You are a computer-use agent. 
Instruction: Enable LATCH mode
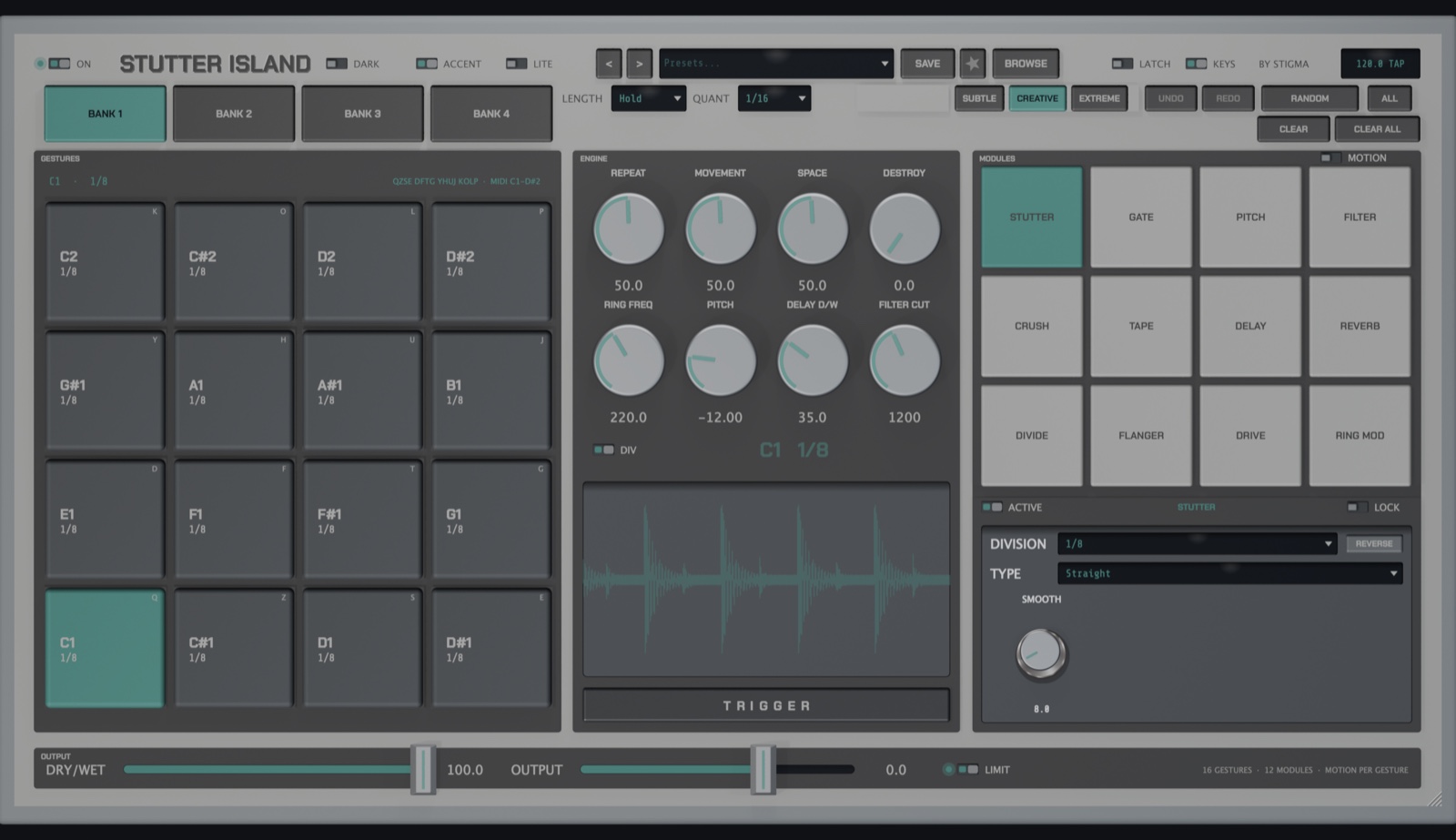click(x=1123, y=64)
